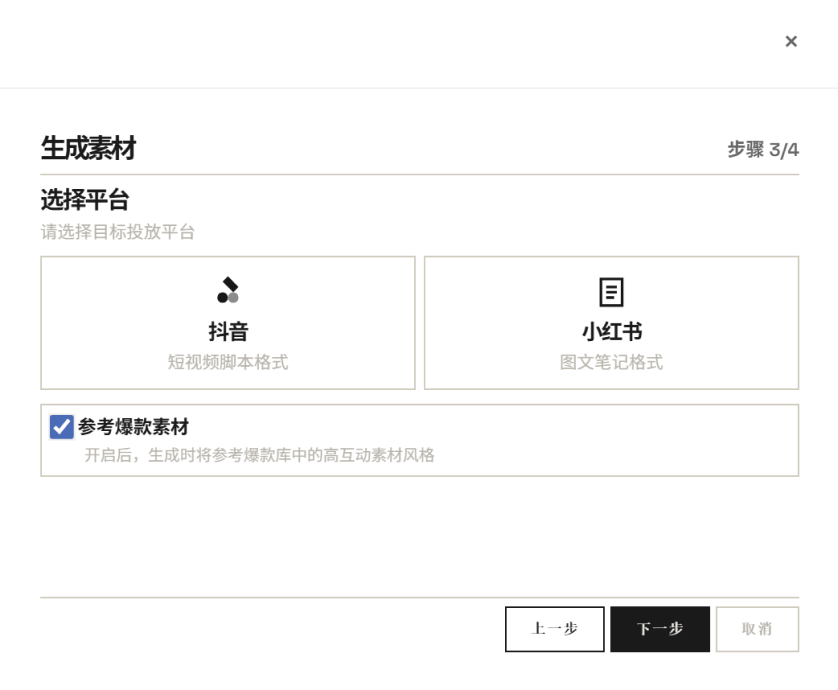Uncheck the 参考爆款素材 checkbox
This screenshot has width=838, height=690.
[61, 427]
